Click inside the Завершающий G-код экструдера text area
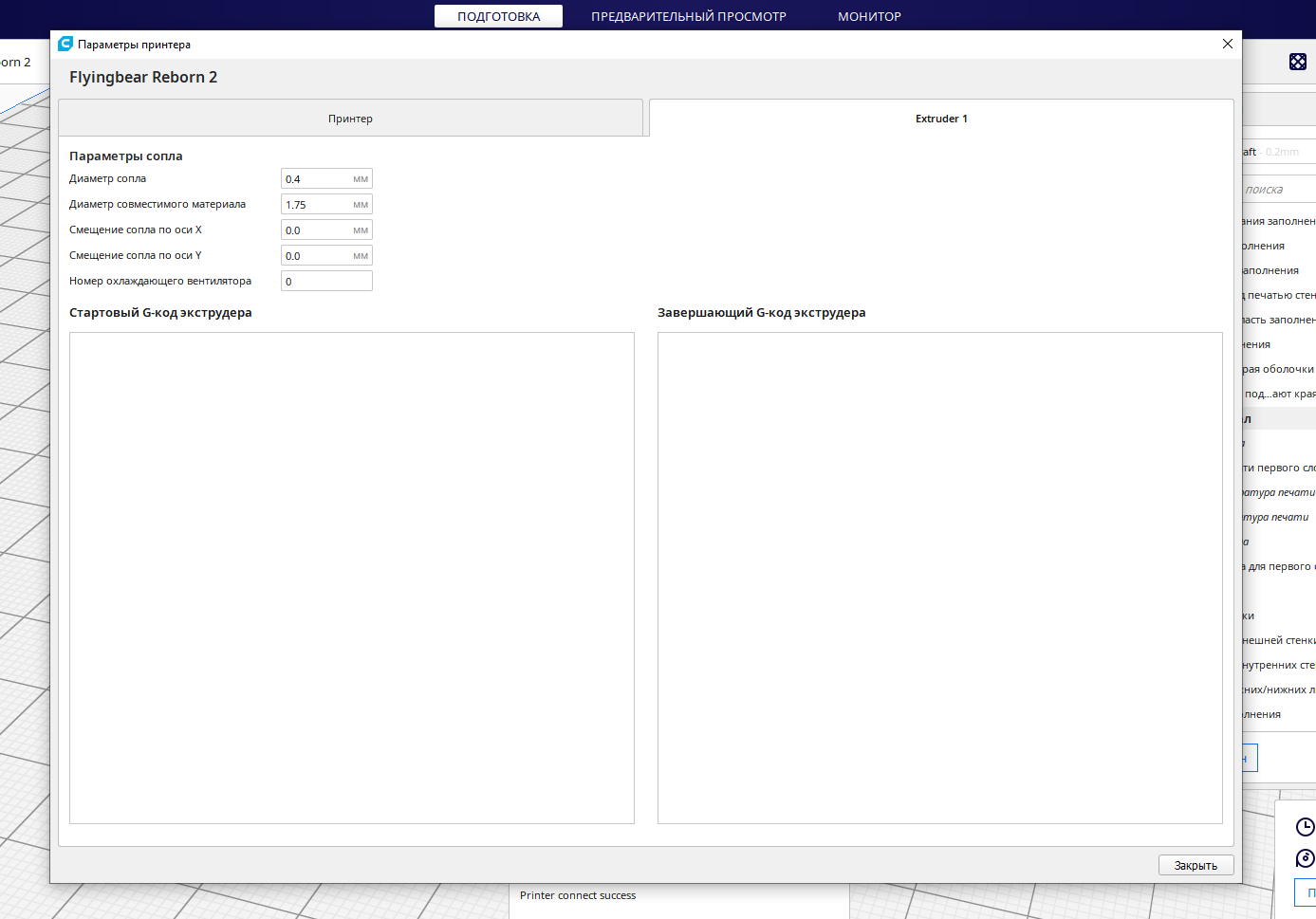Viewport: 1316px width, 919px height. click(x=940, y=578)
